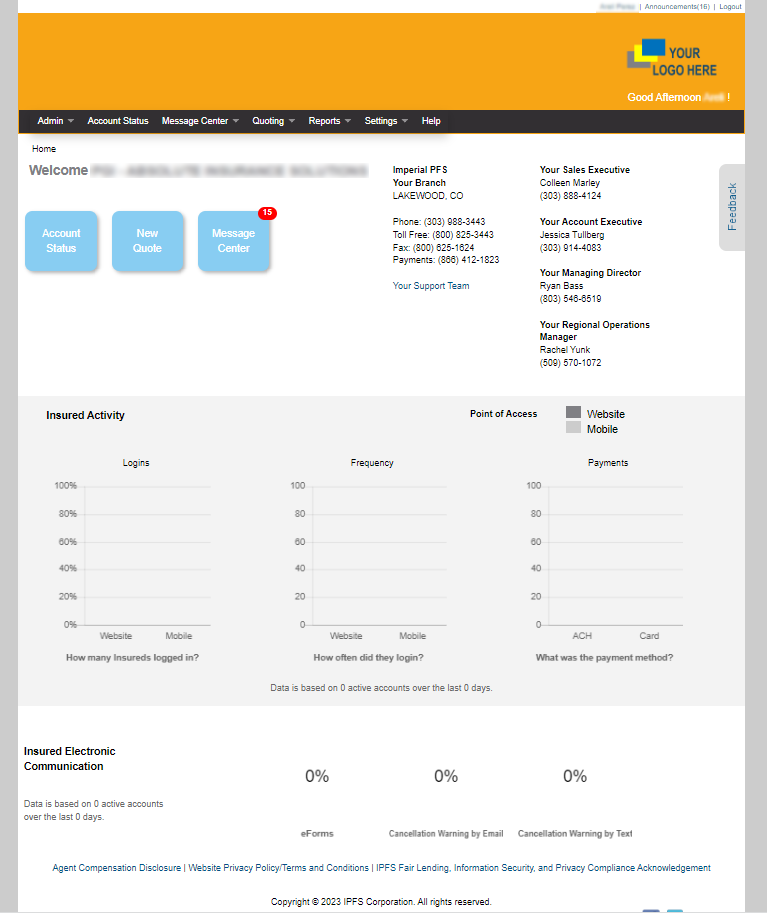Click Jessica Tullberg account executive name
Image resolution: width=767 pixels, height=913 pixels.
[572, 235]
